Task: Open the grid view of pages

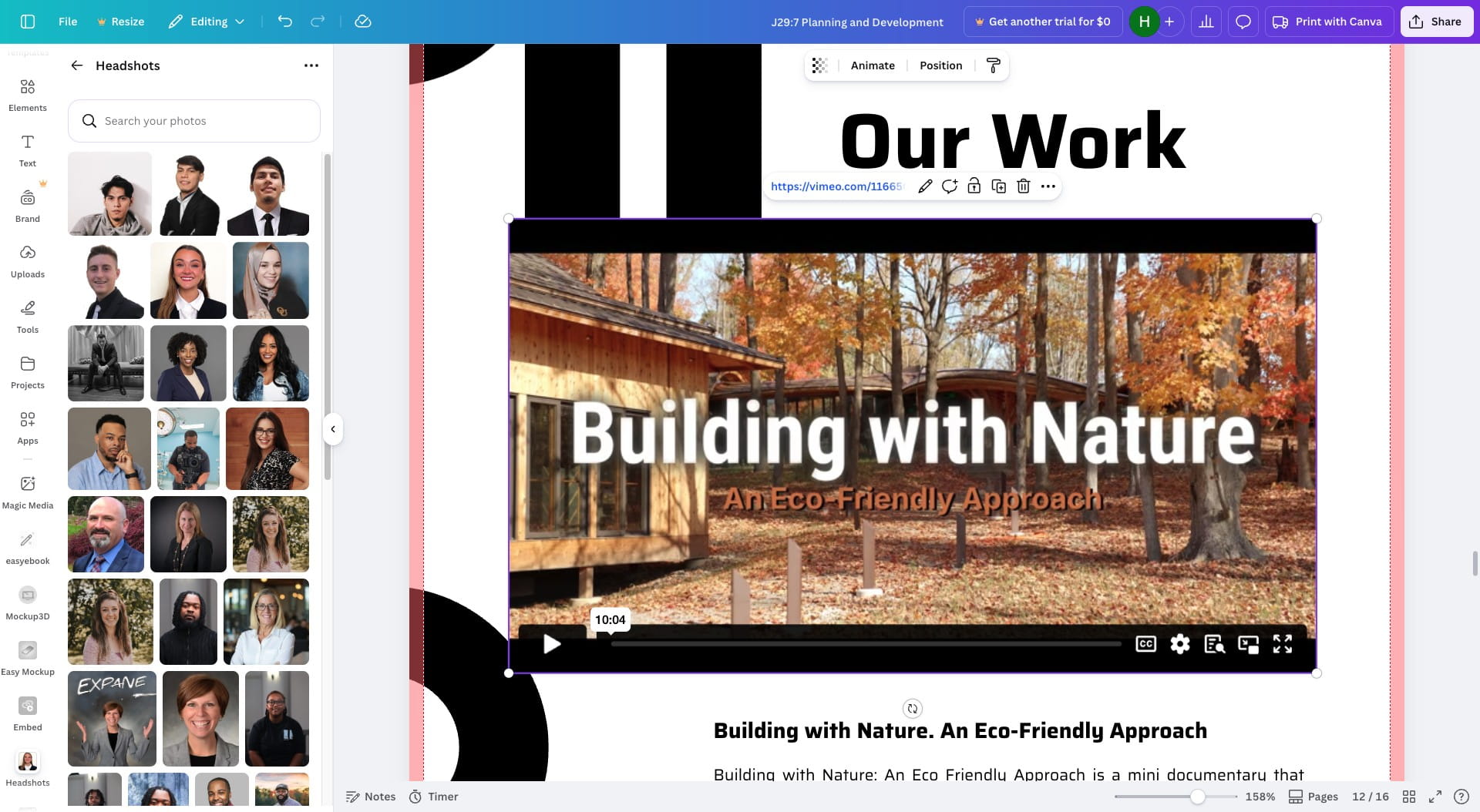Action: 1409,797
